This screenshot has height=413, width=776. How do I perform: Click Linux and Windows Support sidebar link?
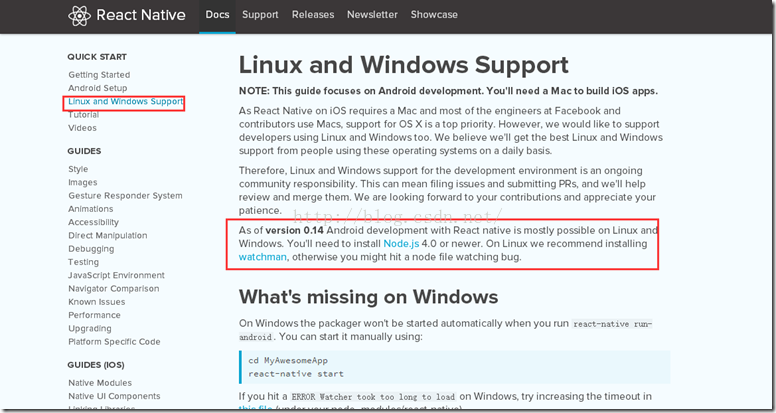coord(126,102)
